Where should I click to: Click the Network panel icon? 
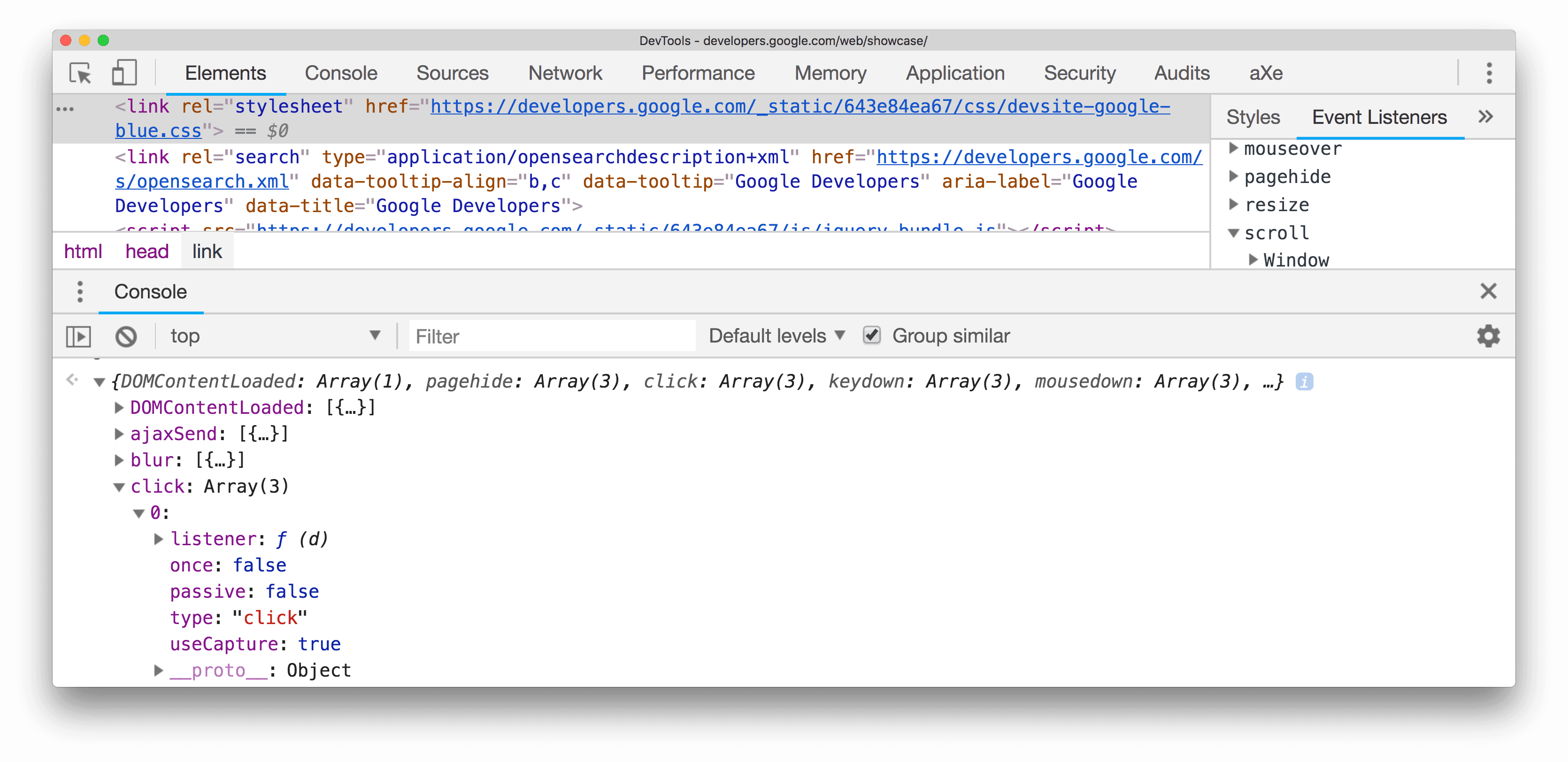point(563,71)
